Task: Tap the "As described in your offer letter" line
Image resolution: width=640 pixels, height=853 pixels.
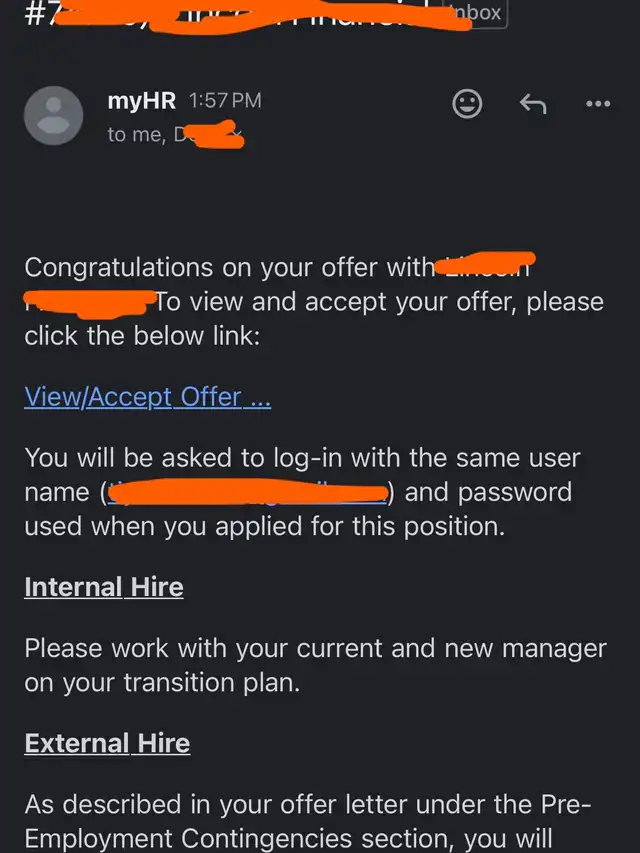Action: [x=308, y=805]
